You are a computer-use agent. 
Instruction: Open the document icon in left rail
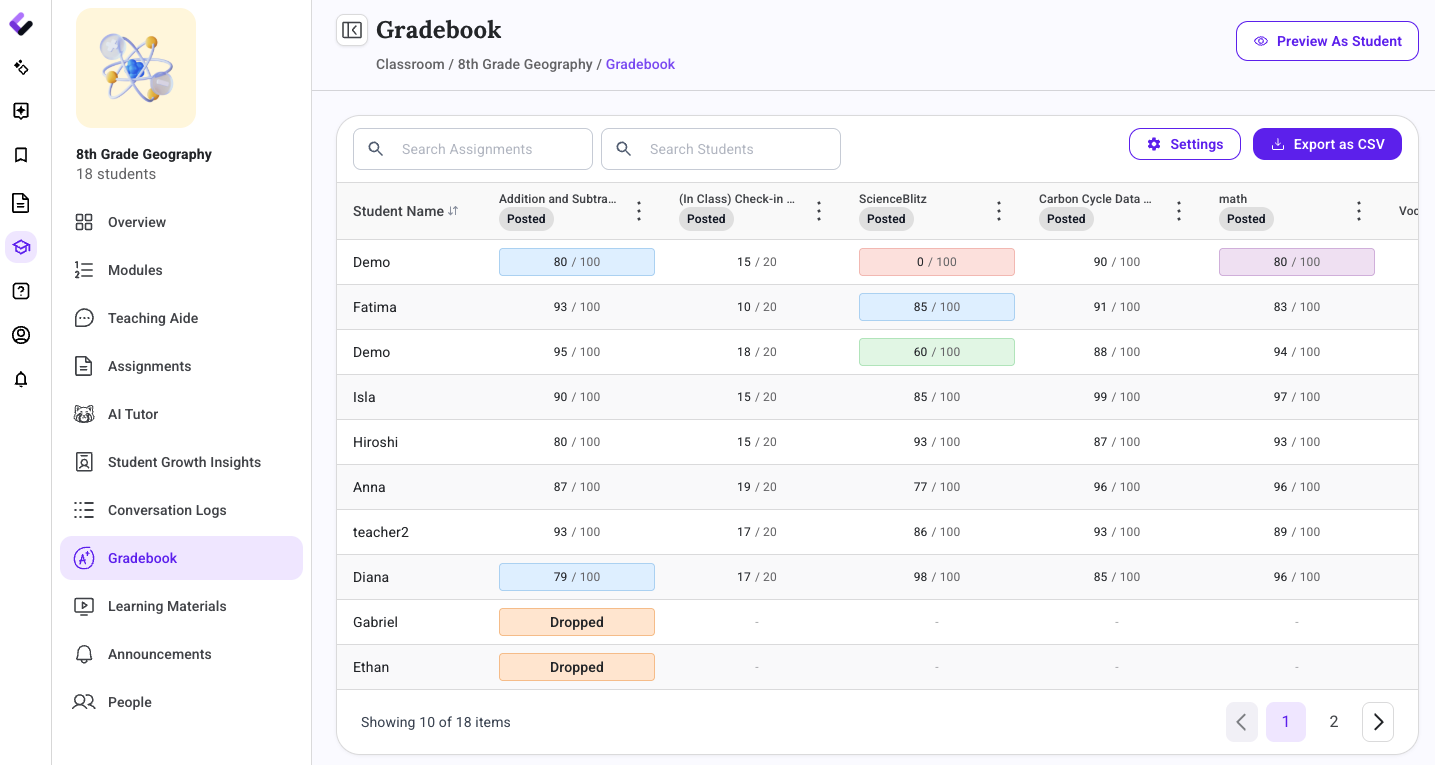(21, 203)
